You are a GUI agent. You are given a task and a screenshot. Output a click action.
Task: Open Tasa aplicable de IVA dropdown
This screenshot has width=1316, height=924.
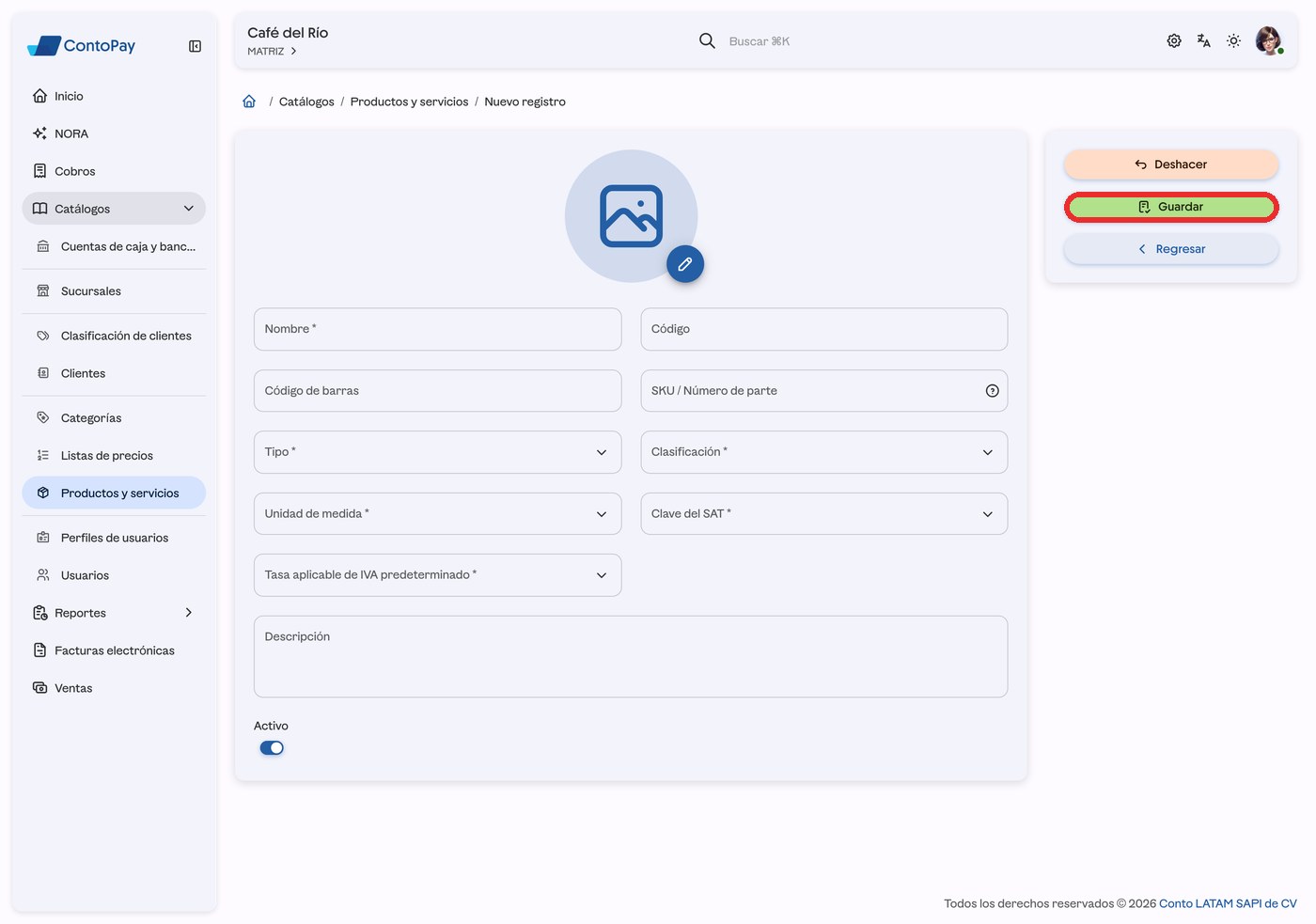click(x=437, y=575)
